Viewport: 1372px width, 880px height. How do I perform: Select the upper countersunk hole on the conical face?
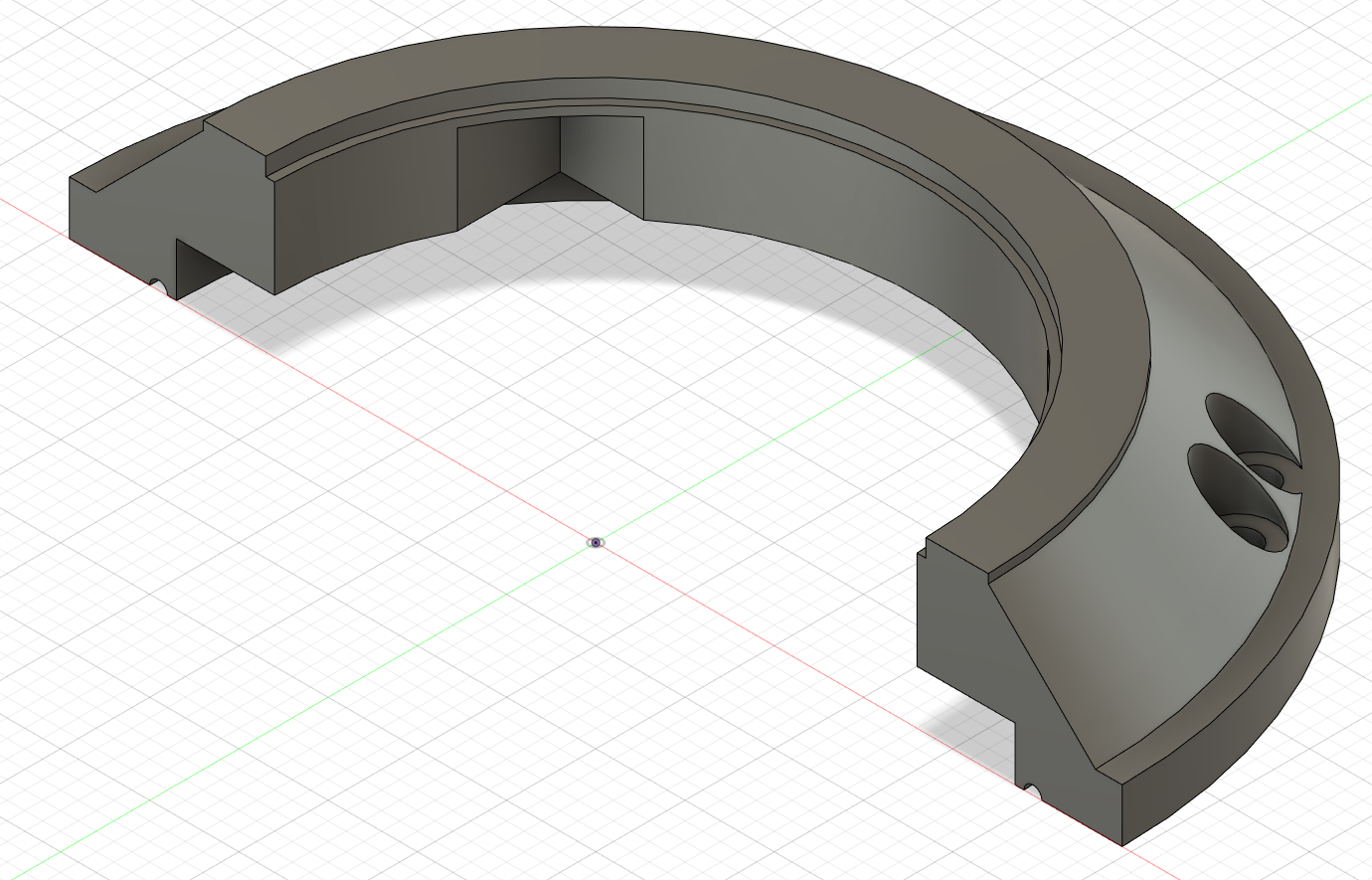tap(1254, 442)
